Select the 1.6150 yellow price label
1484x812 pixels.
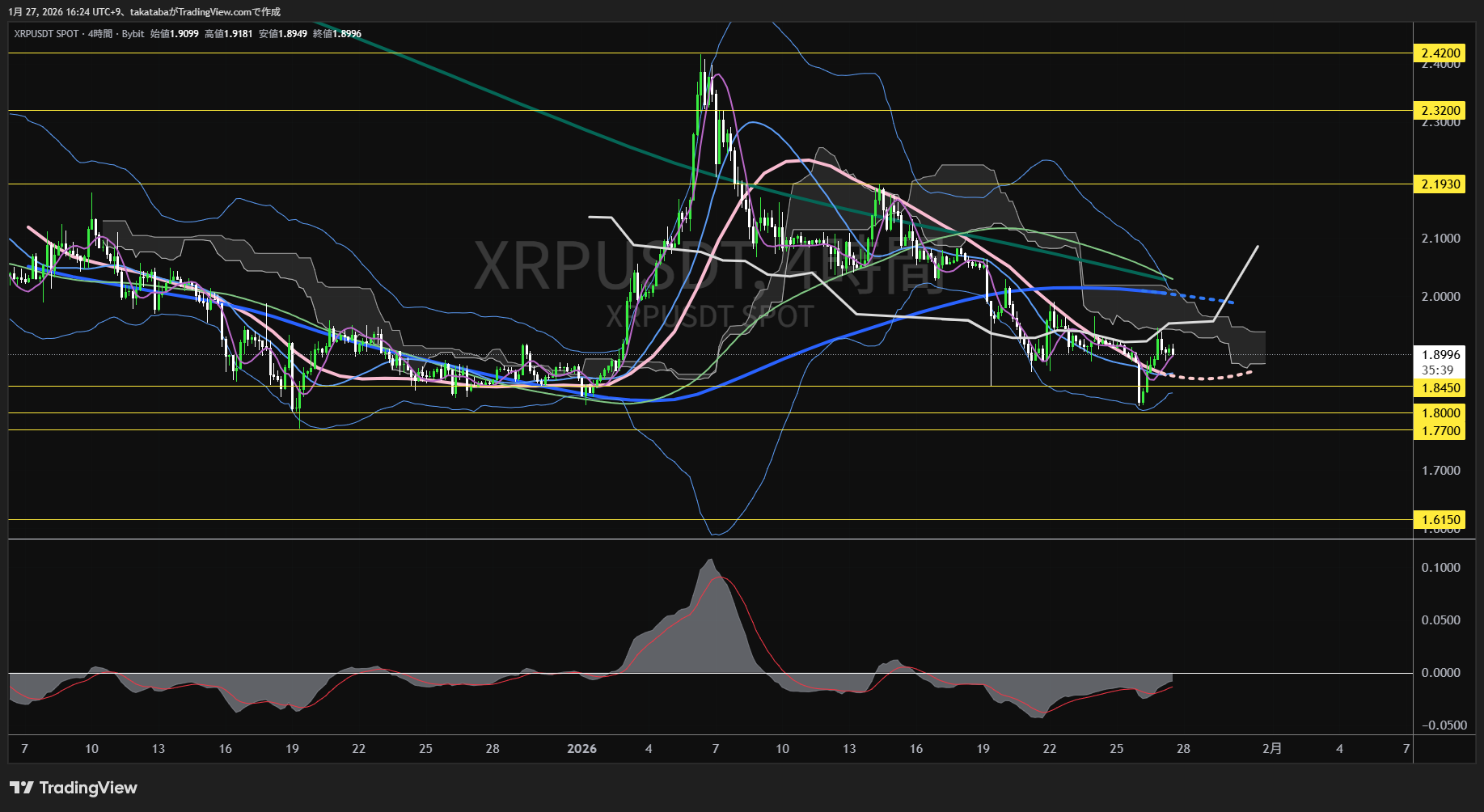[1441, 520]
